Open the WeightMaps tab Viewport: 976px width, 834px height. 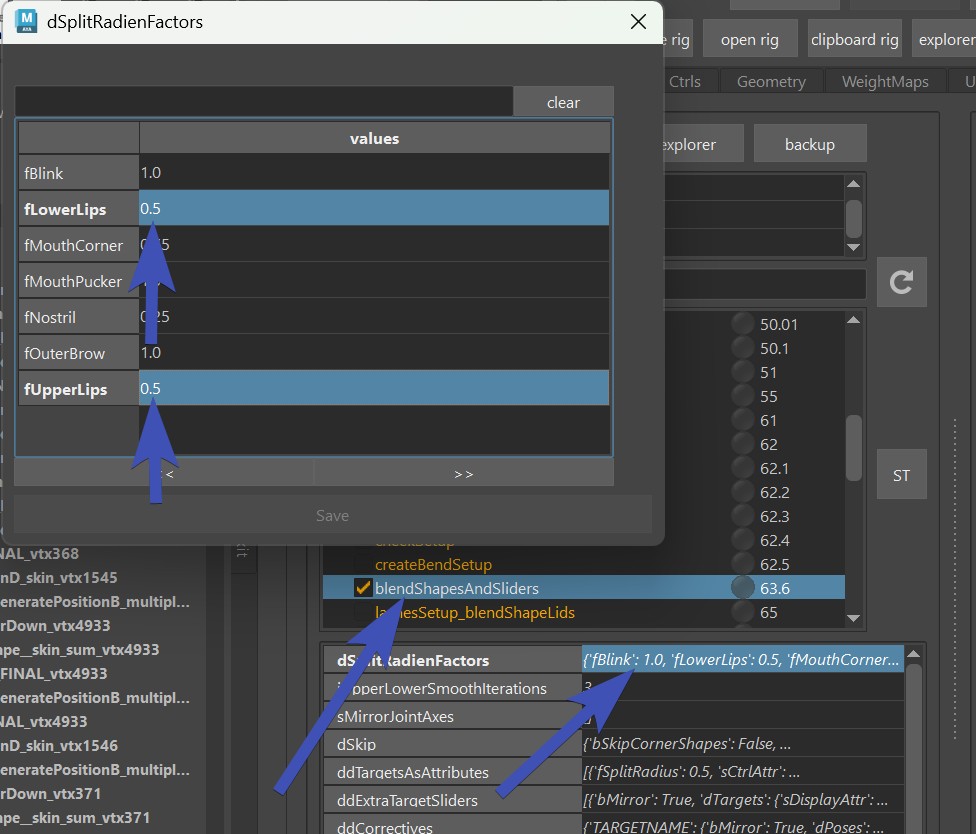coord(884,82)
